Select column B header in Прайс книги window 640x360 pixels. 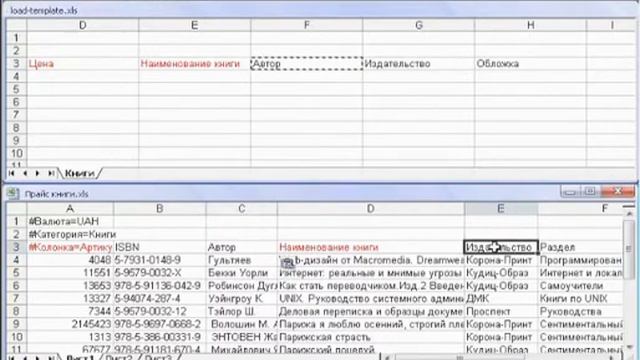coord(160,209)
